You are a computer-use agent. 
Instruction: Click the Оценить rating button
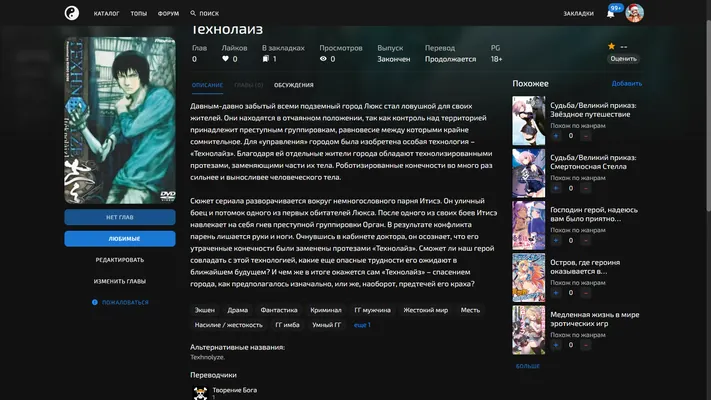coord(623,59)
